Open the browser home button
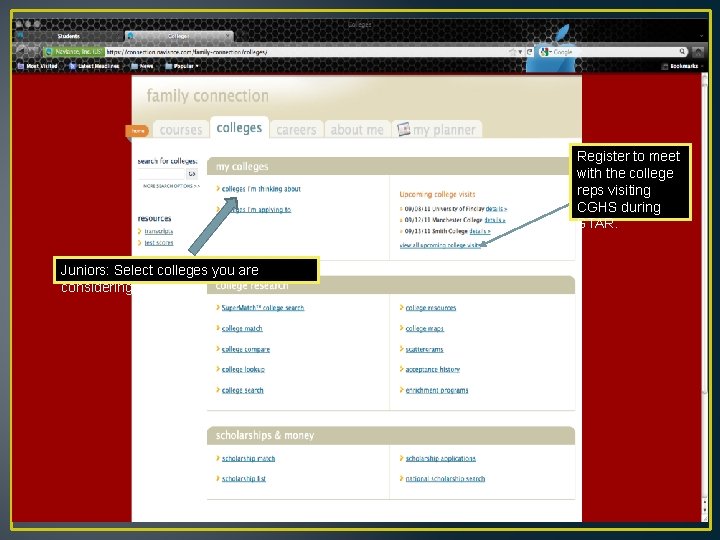Screen dimensions: 720x540 click(x=698, y=52)
